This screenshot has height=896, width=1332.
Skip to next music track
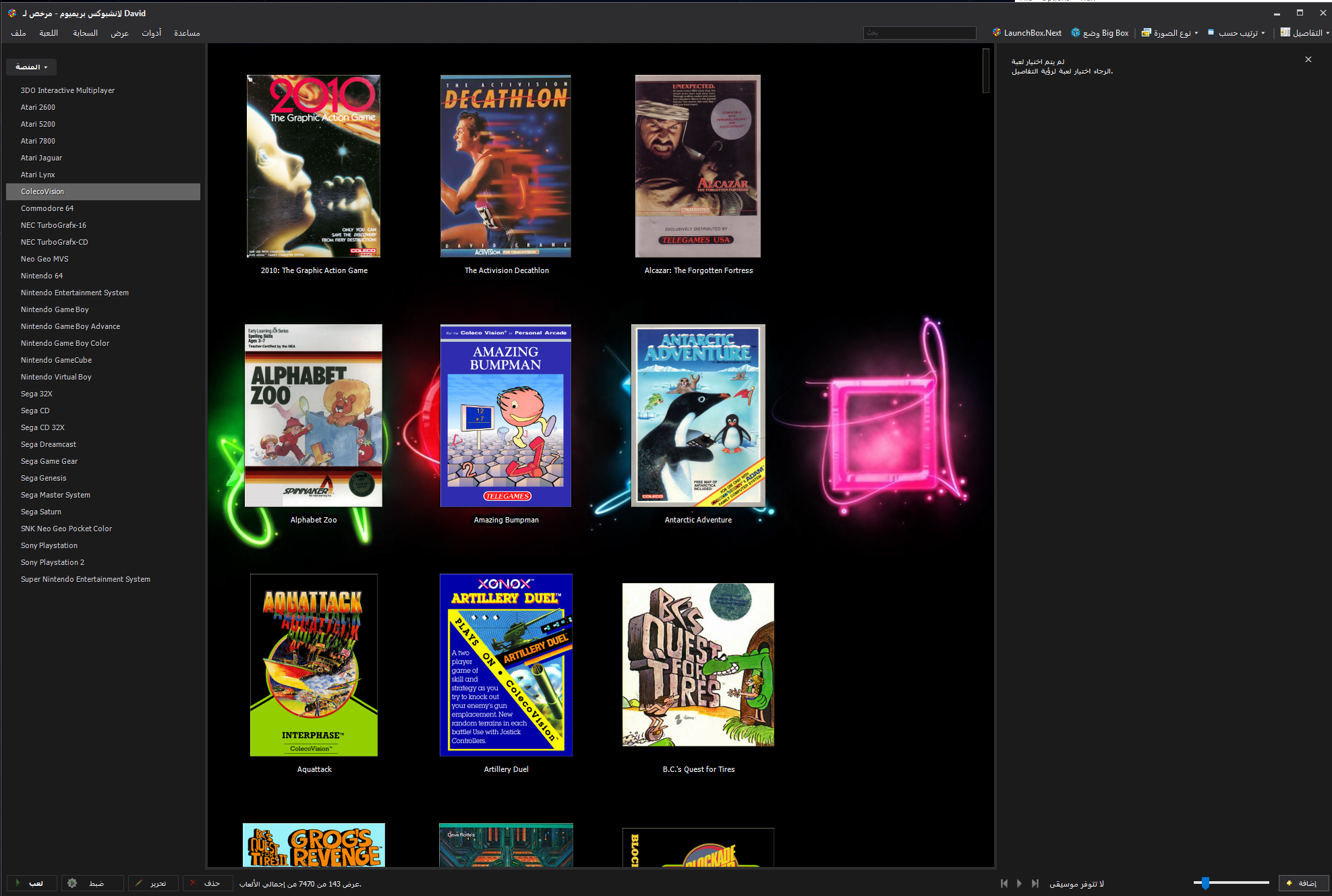1035,883
